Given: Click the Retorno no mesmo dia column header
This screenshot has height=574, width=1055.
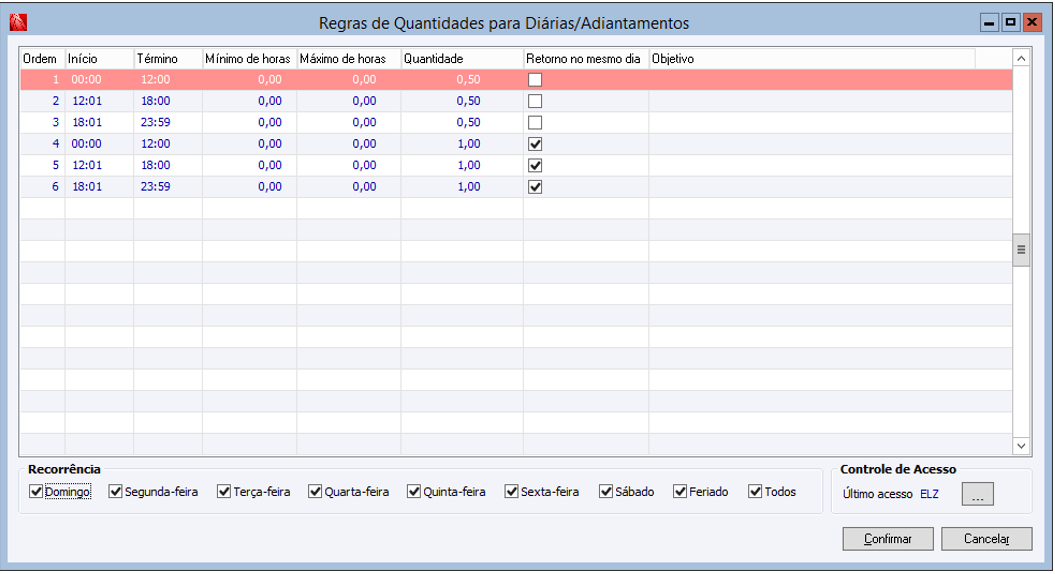Looking at the screenshot, I should pos(585,59).
